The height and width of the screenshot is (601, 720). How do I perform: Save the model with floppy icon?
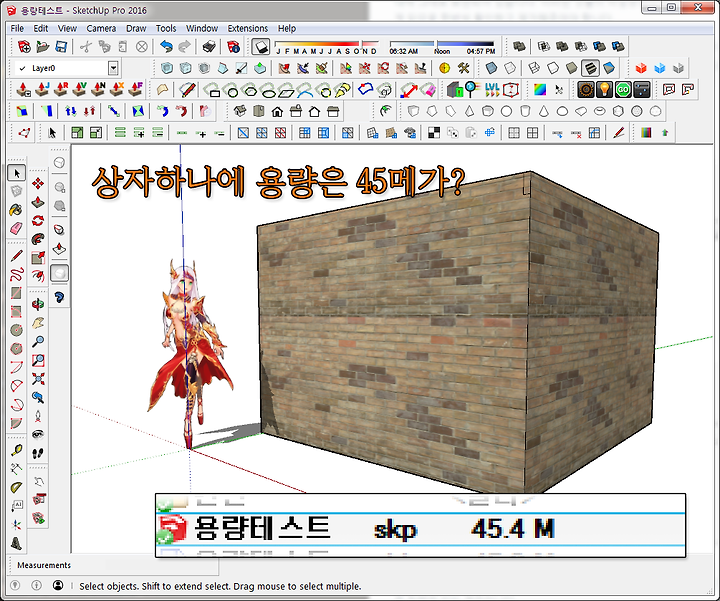(61, 46)
